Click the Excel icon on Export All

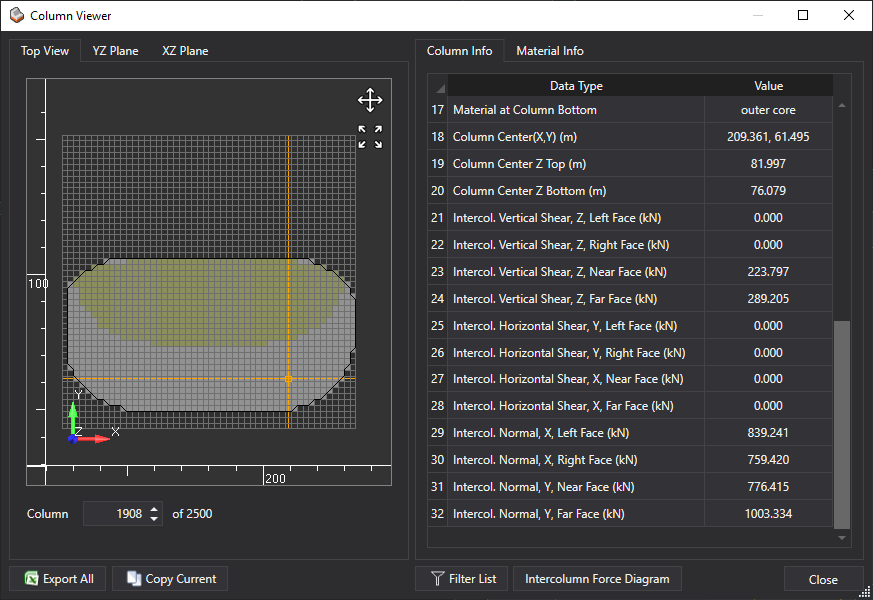pos(32,579)
